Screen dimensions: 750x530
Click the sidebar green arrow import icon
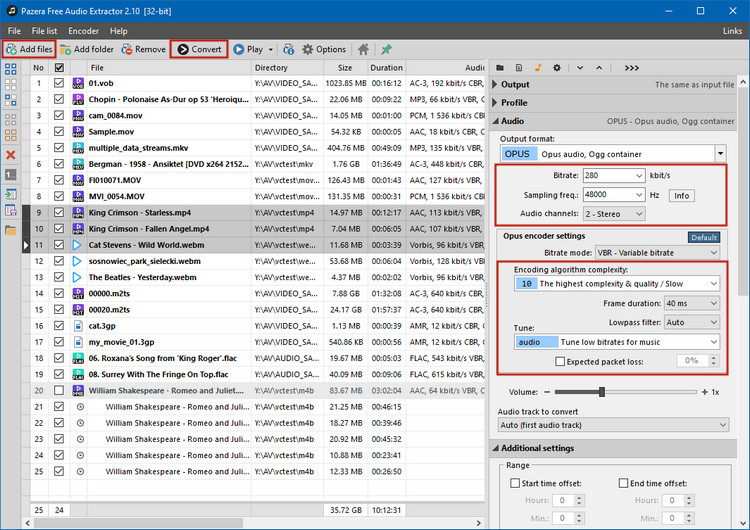[x=11, y=194]
